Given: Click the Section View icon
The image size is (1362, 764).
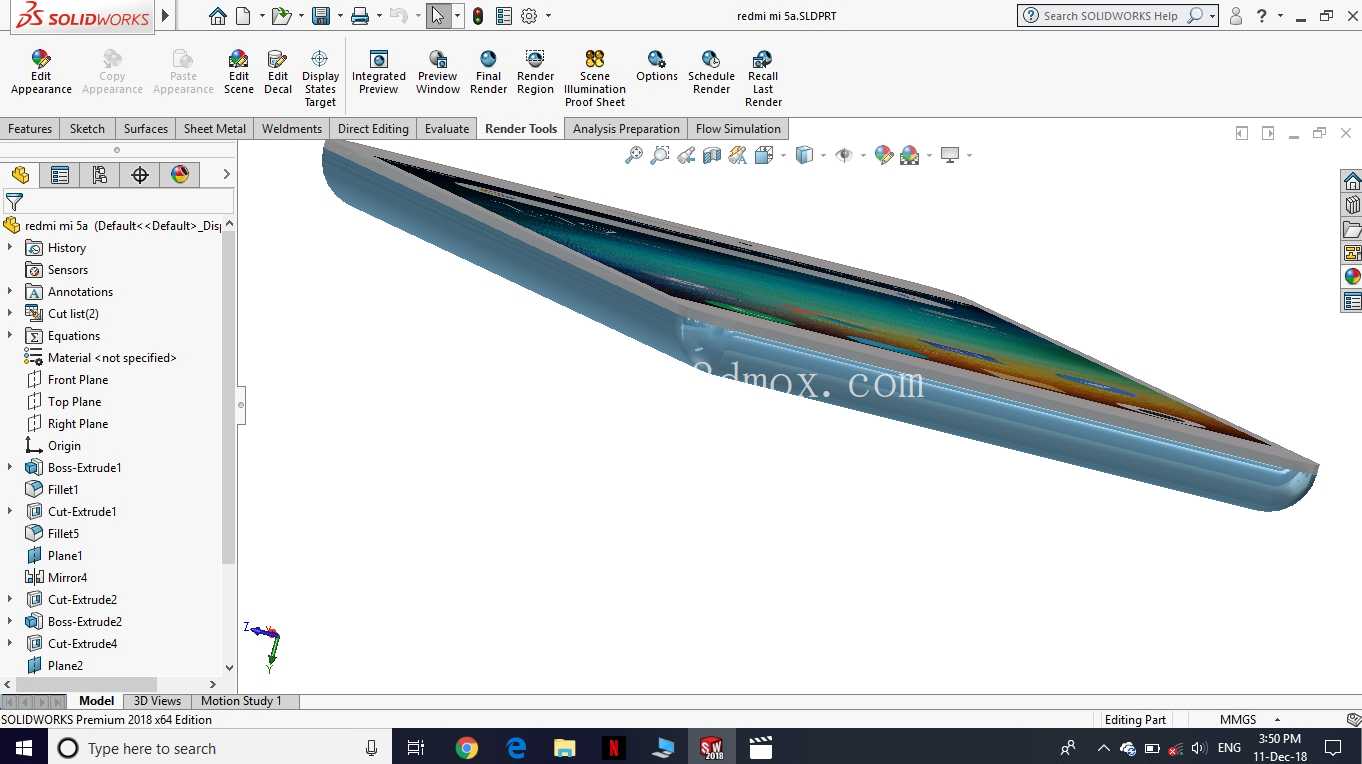Looking at the screenshot, I should click(712, 155).
